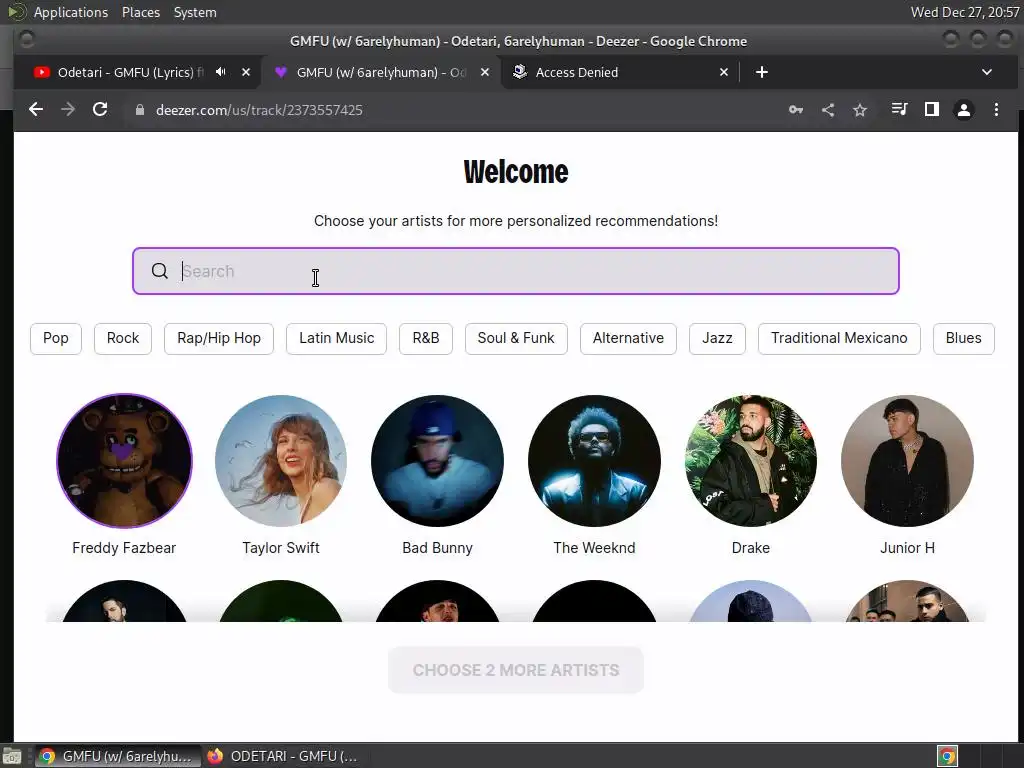Click show desktop icon in taskbar
The height and width of the screenshot is (768, 1024).
point(12,756)
